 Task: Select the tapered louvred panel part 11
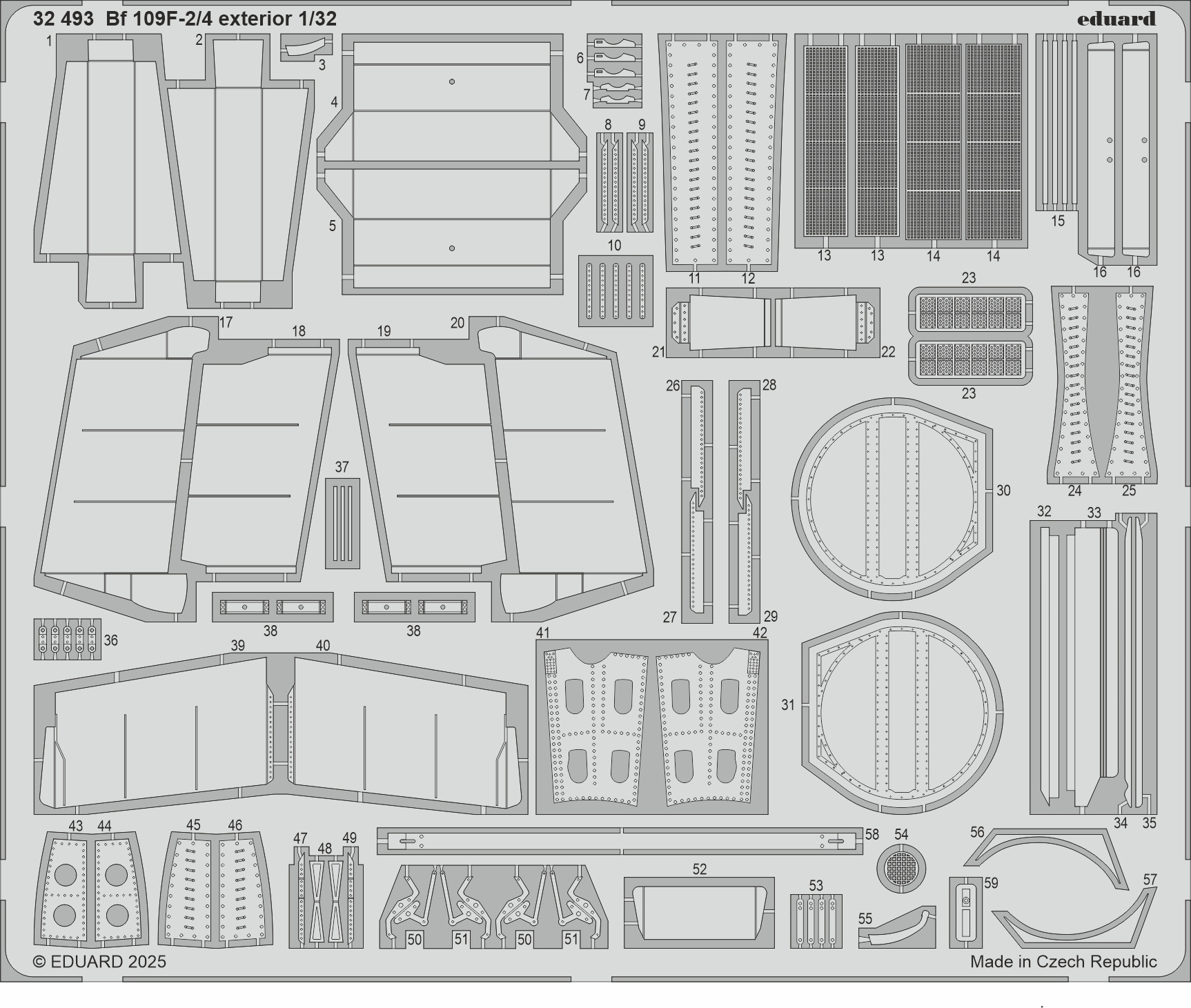692,152
